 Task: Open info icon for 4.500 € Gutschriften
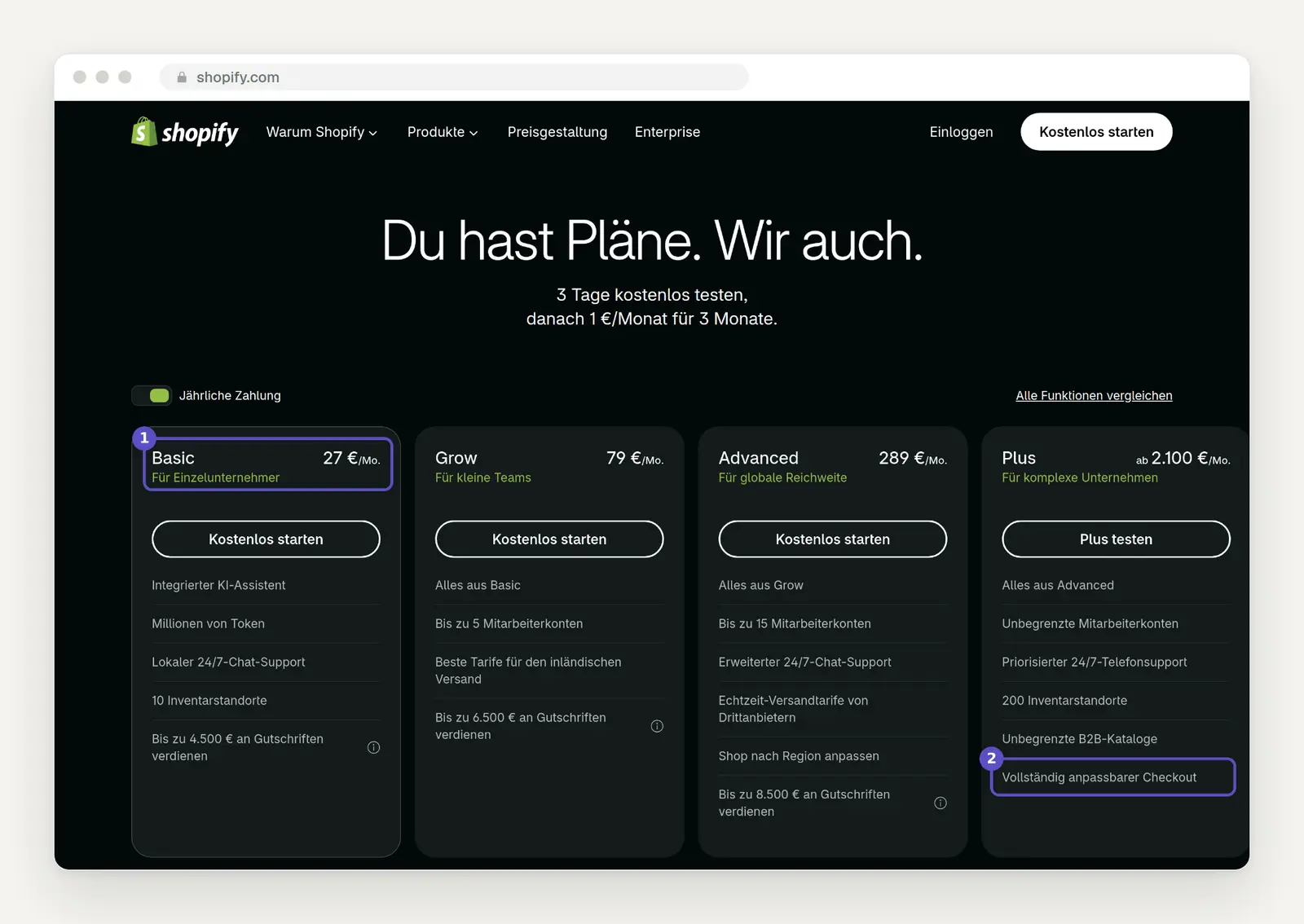pos(373,747)
